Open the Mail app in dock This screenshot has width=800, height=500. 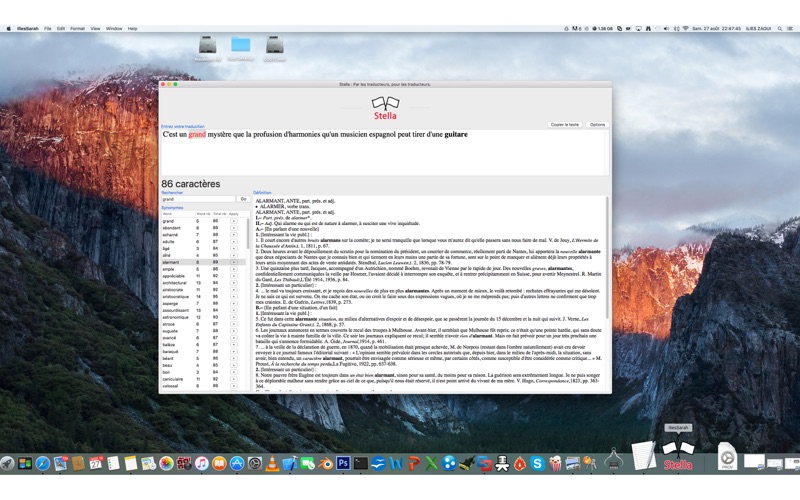click(x=60, y=463)
